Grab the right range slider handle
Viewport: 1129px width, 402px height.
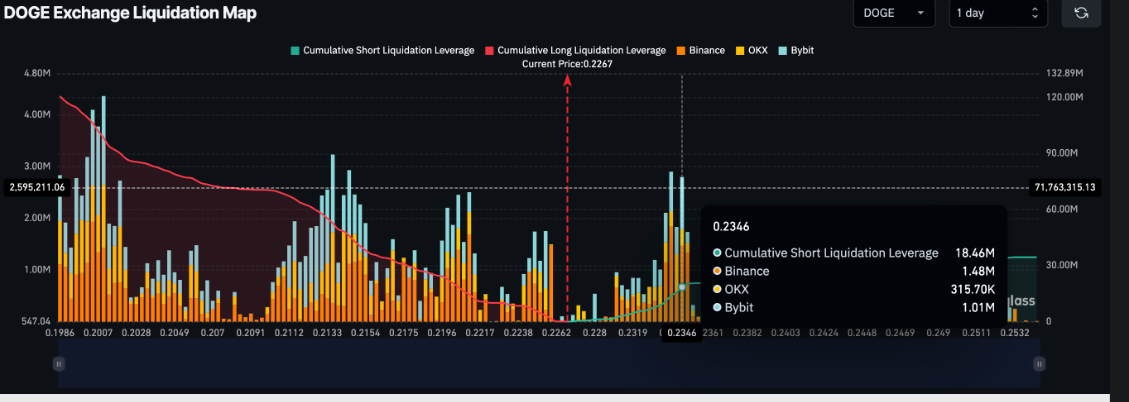pyautogui.click(x=1039, y=365)
